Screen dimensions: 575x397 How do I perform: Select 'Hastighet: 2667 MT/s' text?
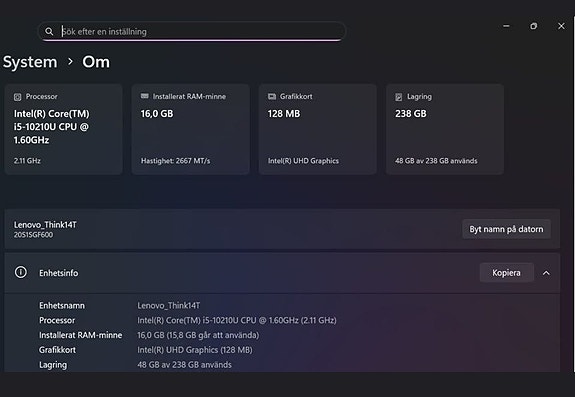click(176, 161)
